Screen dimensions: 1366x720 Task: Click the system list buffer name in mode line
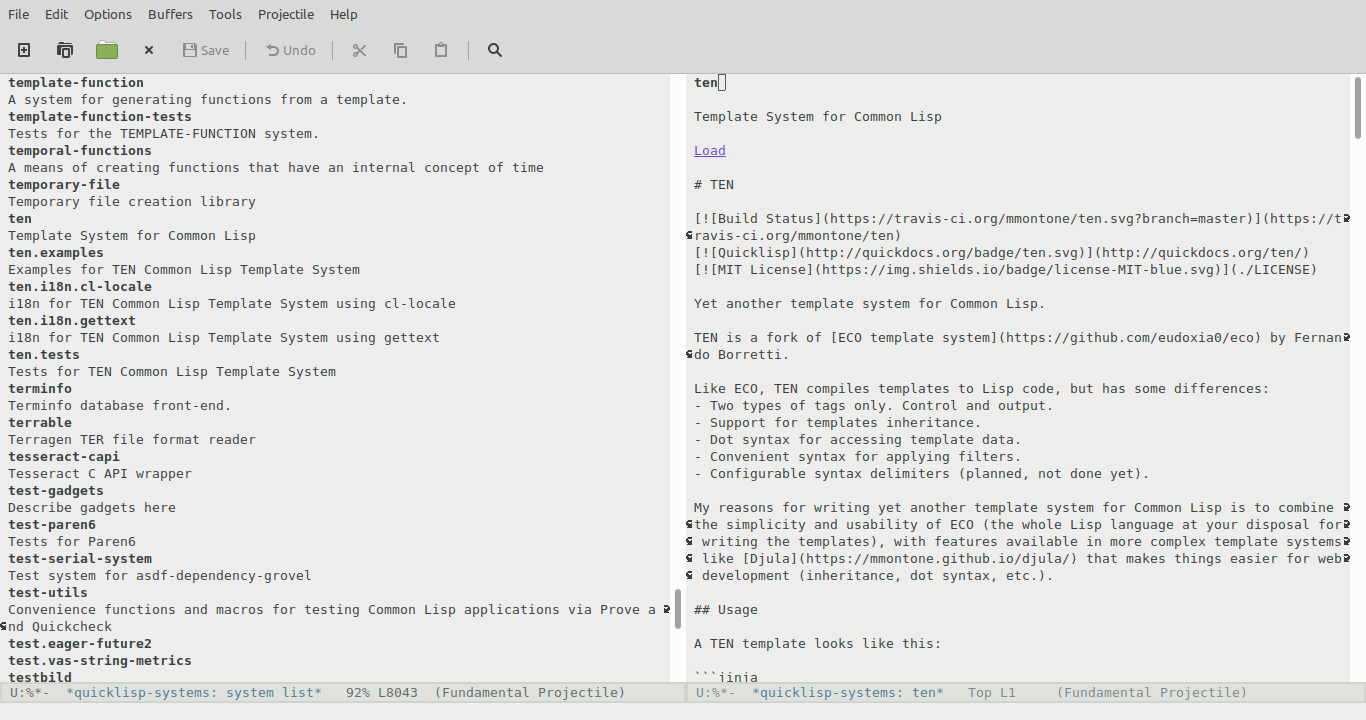click(194, 693)
